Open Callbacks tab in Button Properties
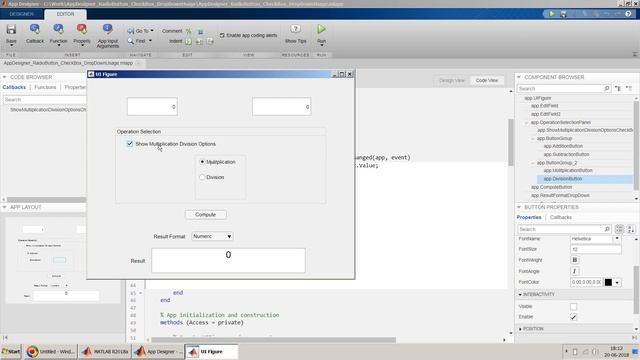 tap(561, 217)
